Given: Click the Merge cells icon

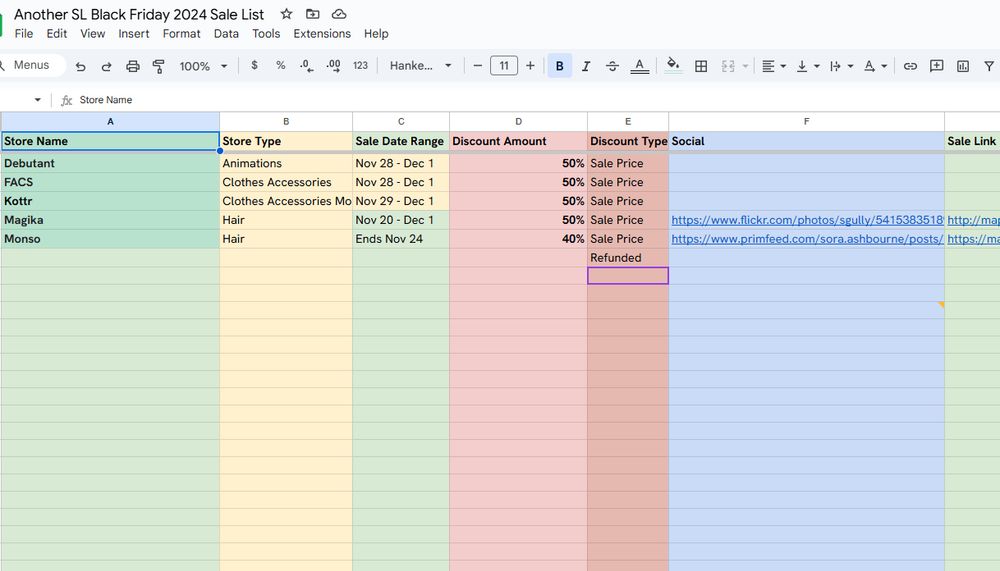Looking at the screenshot, I should point(728,66).
